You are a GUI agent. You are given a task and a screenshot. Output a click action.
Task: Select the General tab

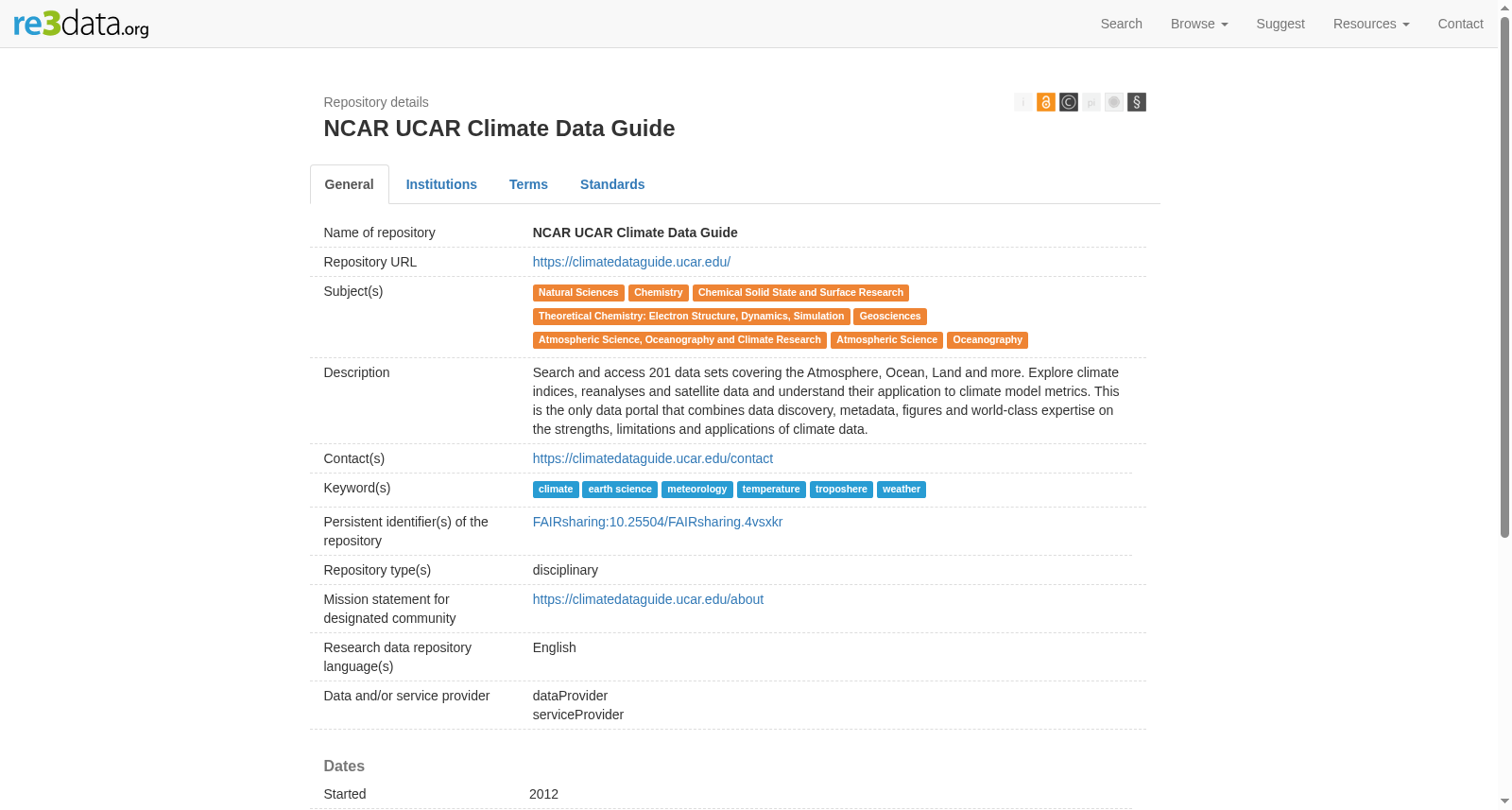(350, 184)
